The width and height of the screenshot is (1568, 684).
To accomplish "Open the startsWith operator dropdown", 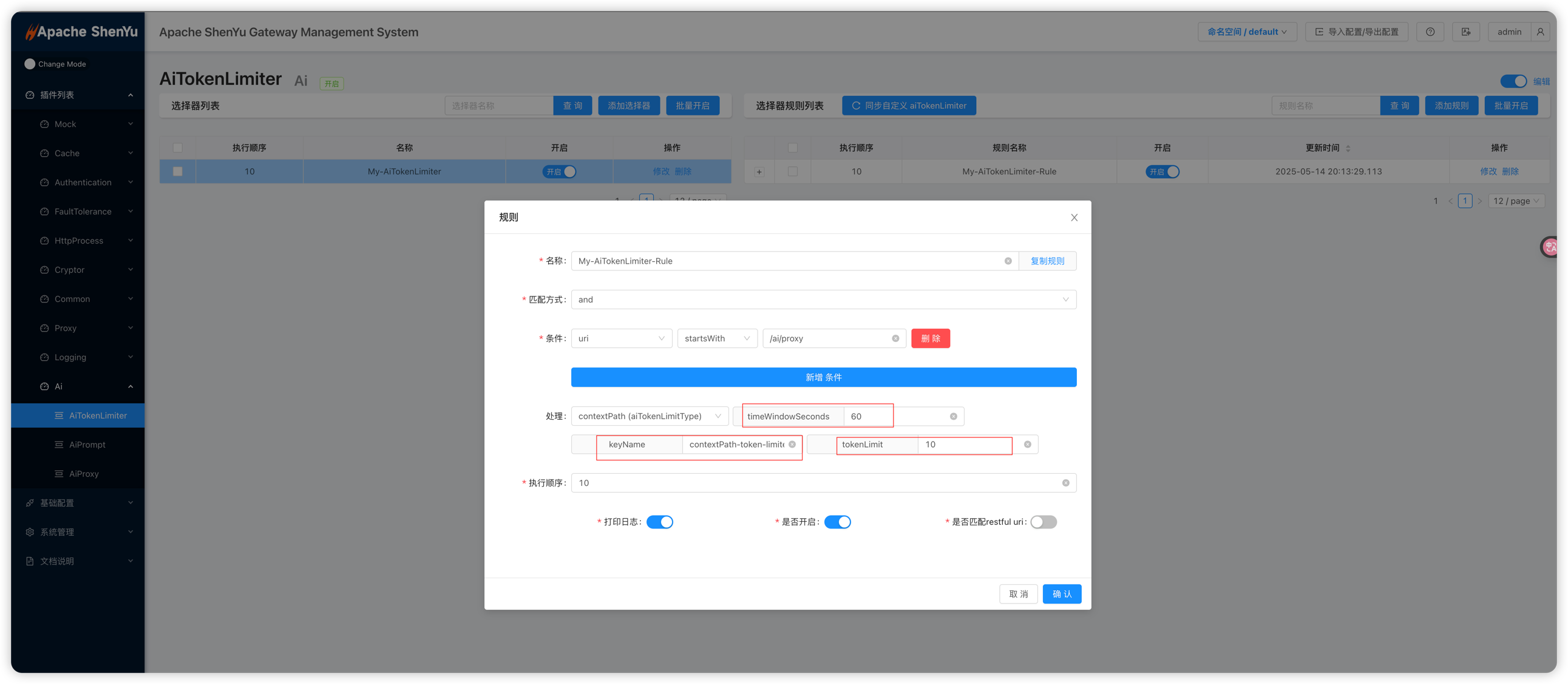I will (x=716, y=338).
